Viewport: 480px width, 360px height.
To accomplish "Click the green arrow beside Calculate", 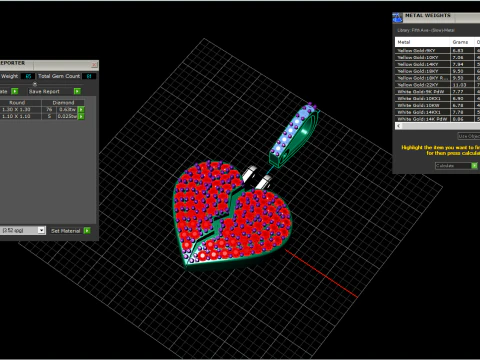I will pos(474,166).
